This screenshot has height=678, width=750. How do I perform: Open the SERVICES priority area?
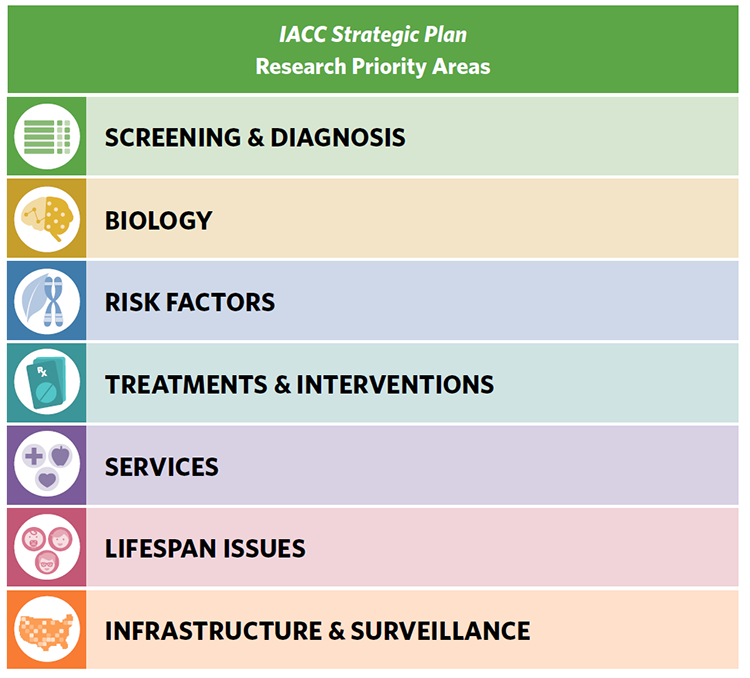[161, 467]
